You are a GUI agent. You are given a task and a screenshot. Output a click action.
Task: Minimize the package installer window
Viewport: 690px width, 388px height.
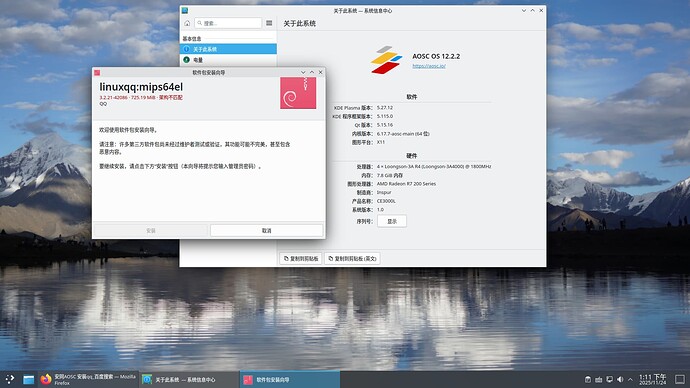coord(303,72)
